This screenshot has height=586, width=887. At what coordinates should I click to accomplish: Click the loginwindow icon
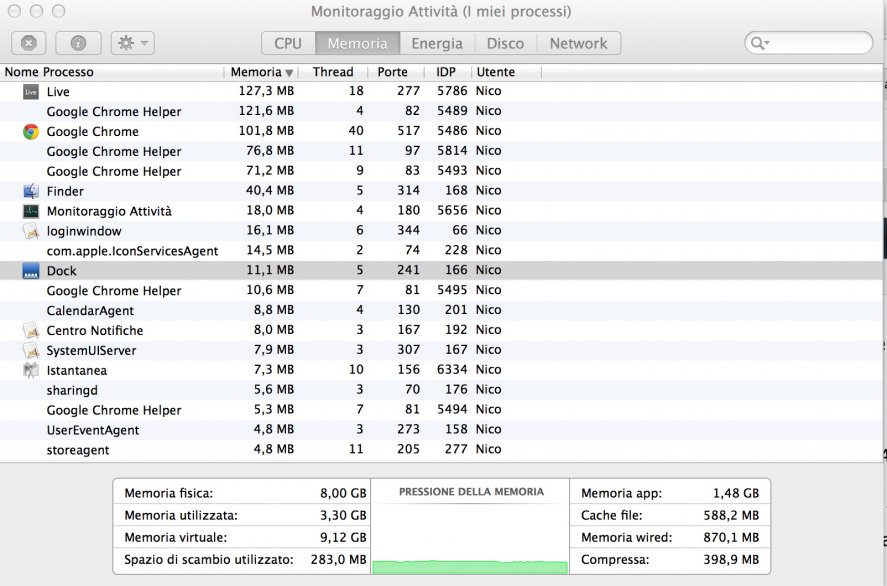[31, 231]
